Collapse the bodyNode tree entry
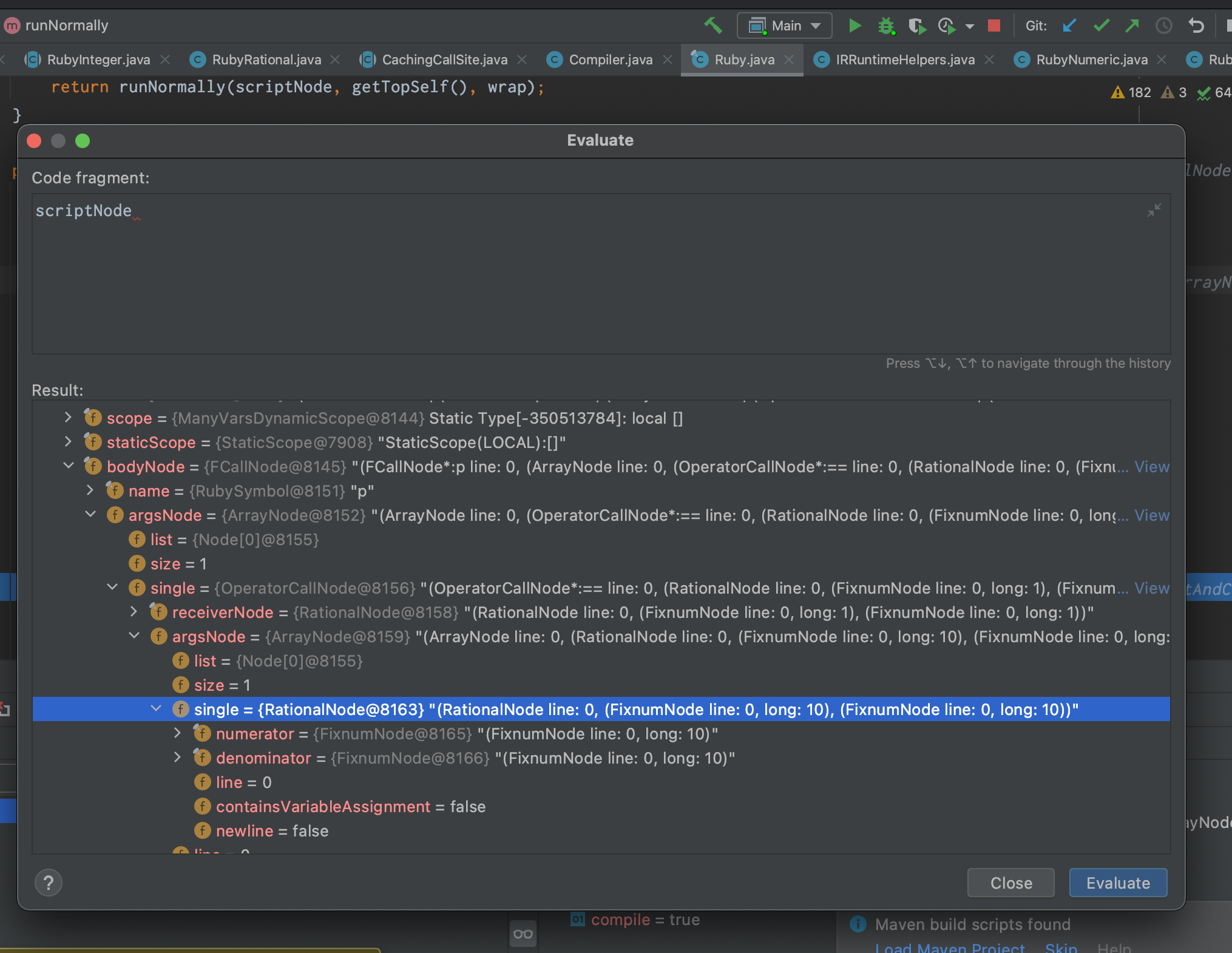The width and height of the screenshot is (1232, 953). pyautogui.click(x=68, y=466)
